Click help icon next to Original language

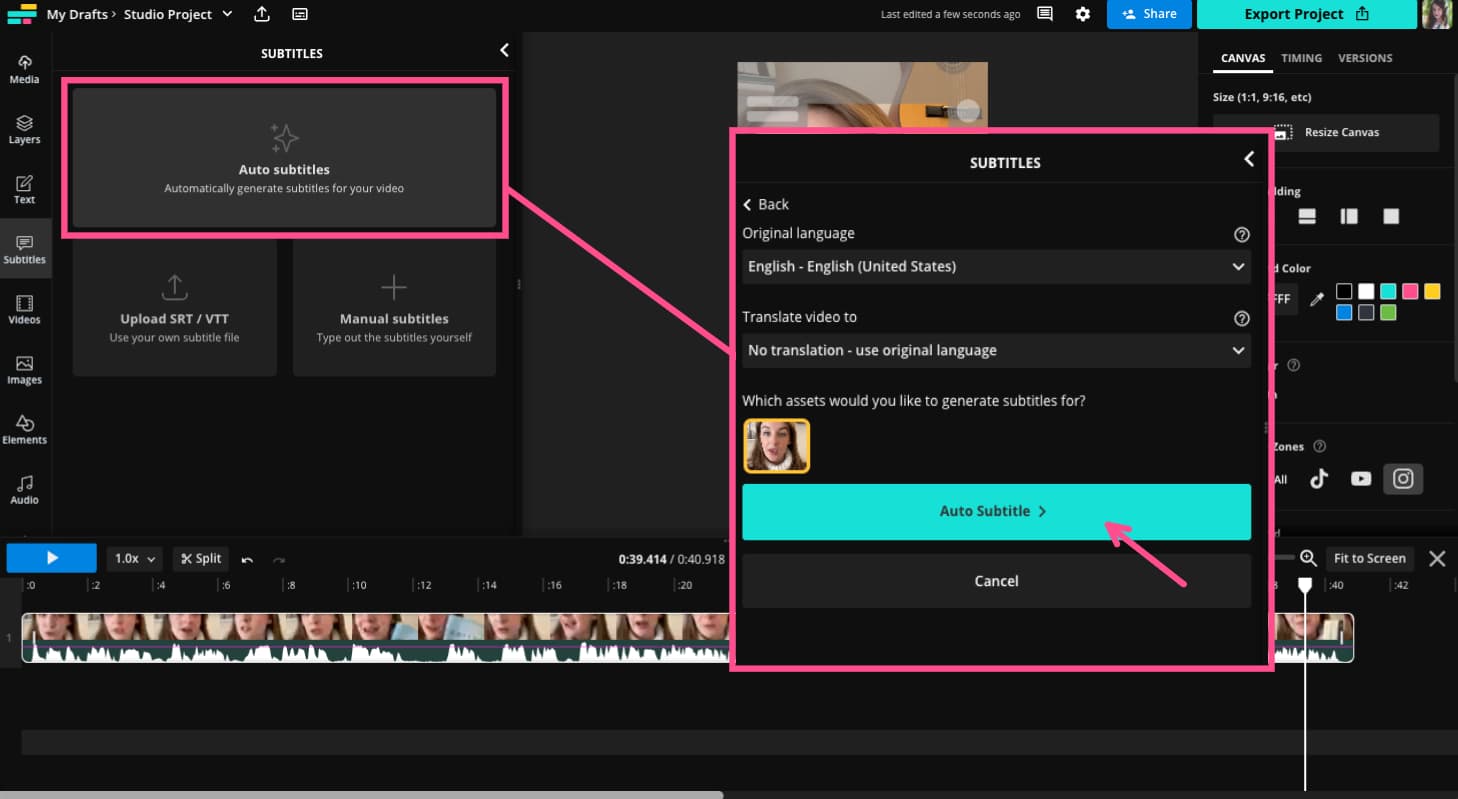pyautogui.click(x=1241, y=234)
